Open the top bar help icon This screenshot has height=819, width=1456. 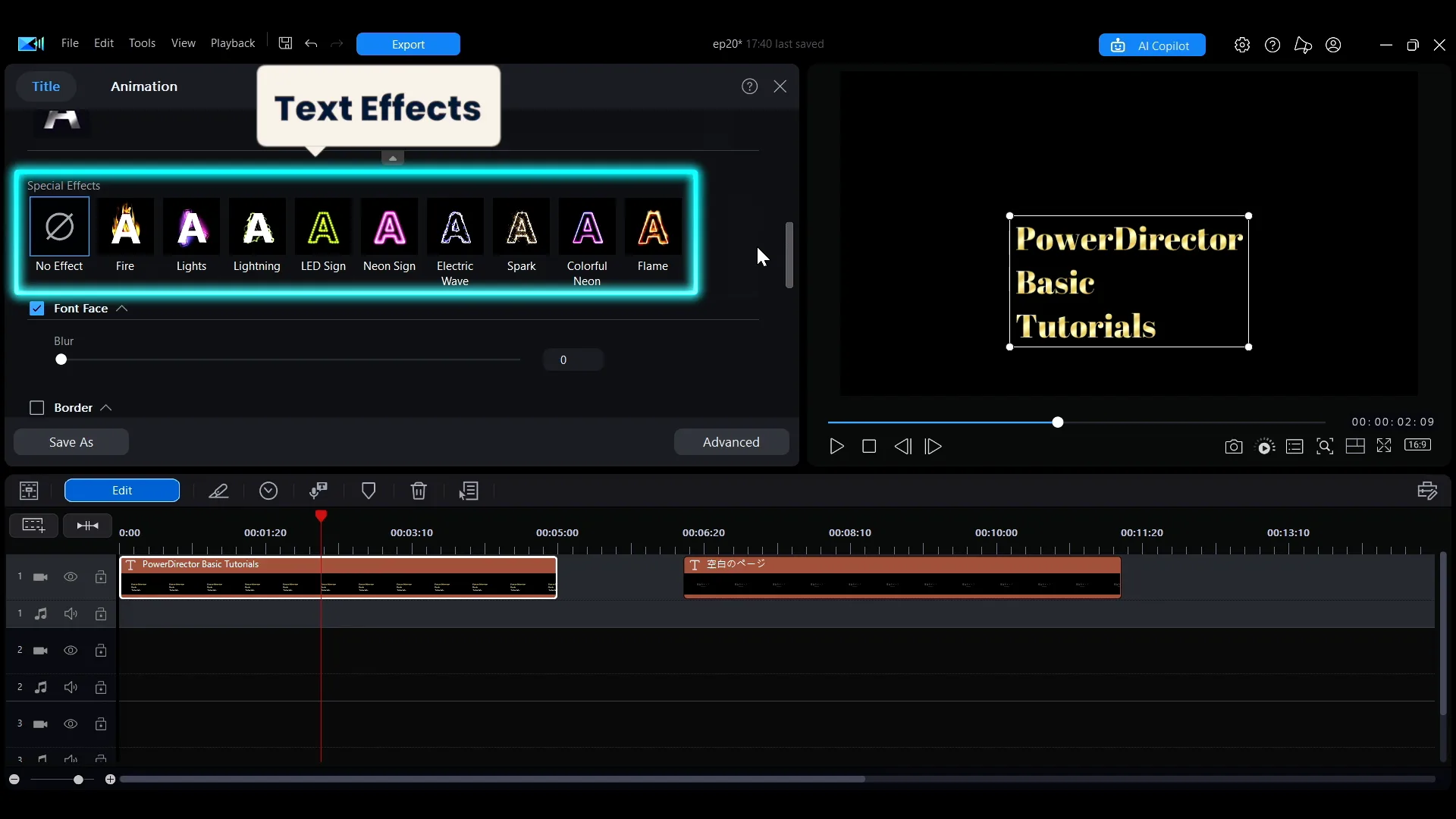point(1272,45)
